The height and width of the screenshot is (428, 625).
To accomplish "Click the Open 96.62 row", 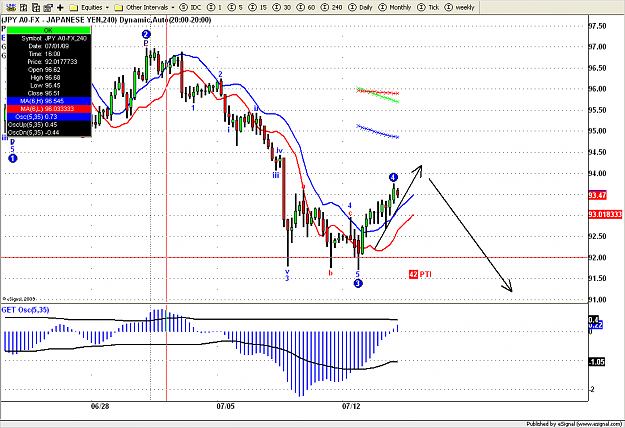I will click(x=48, y=70).
